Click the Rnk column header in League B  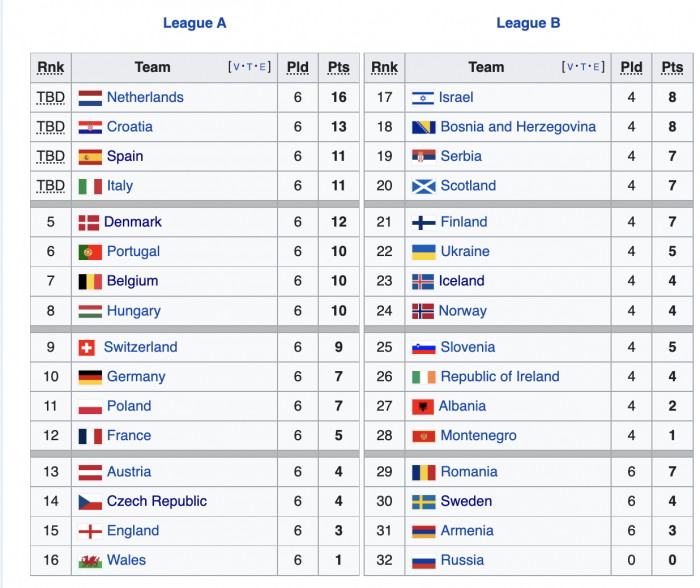pos(384,67)
